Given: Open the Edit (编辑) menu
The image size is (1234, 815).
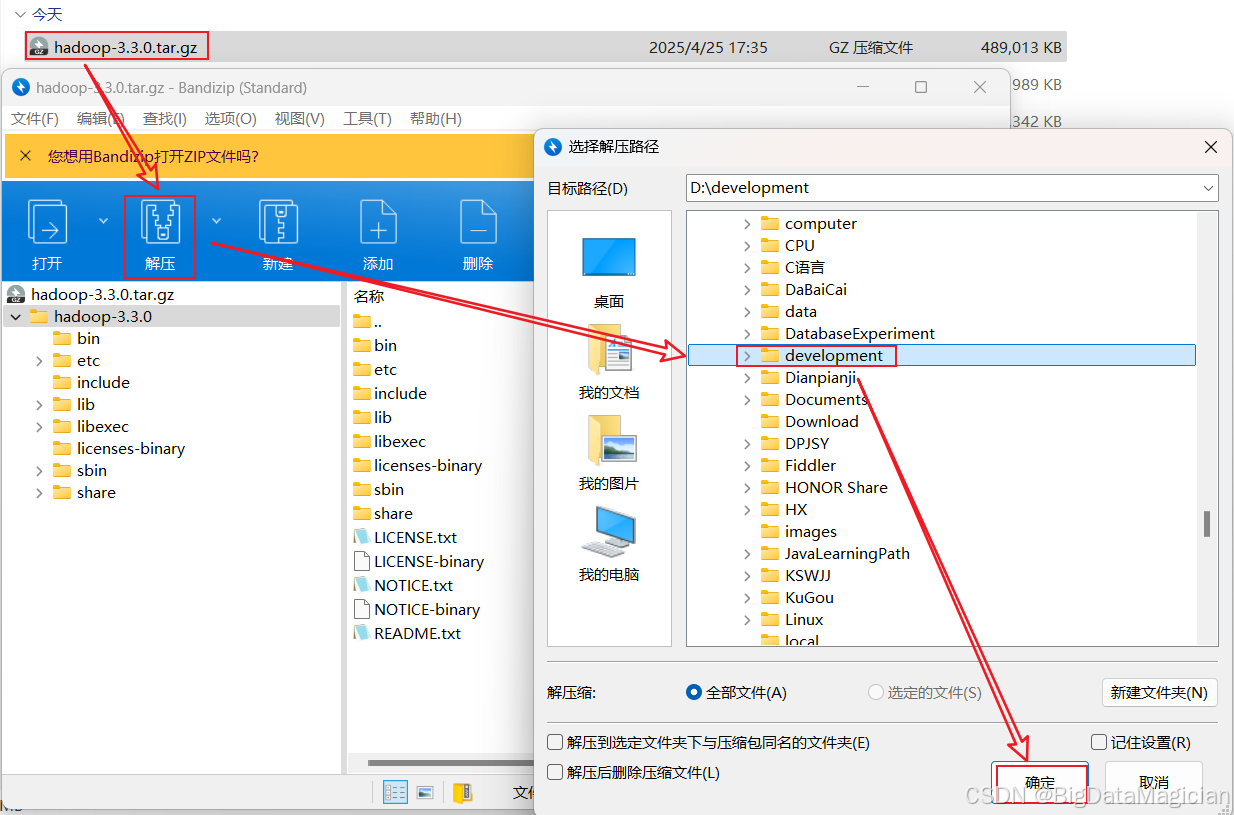Looking at the screenshot, I should pyautogui.click(x=102, y=119).
